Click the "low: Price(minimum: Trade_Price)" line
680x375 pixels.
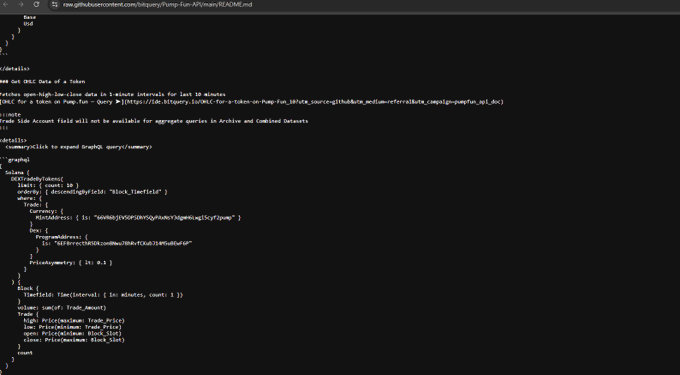pos(72,327)
